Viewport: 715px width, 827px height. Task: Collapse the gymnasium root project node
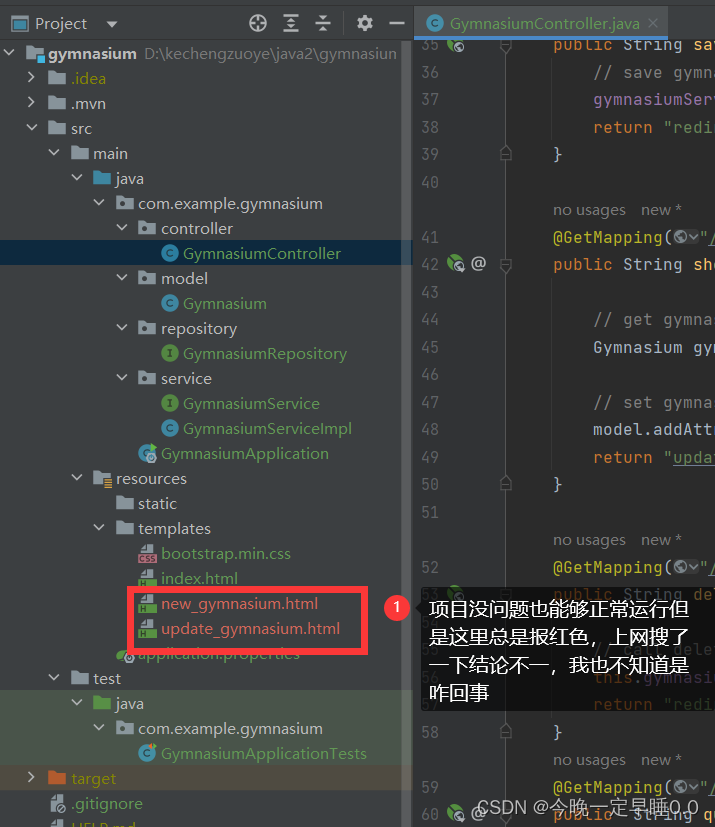[x=9, y=53]
